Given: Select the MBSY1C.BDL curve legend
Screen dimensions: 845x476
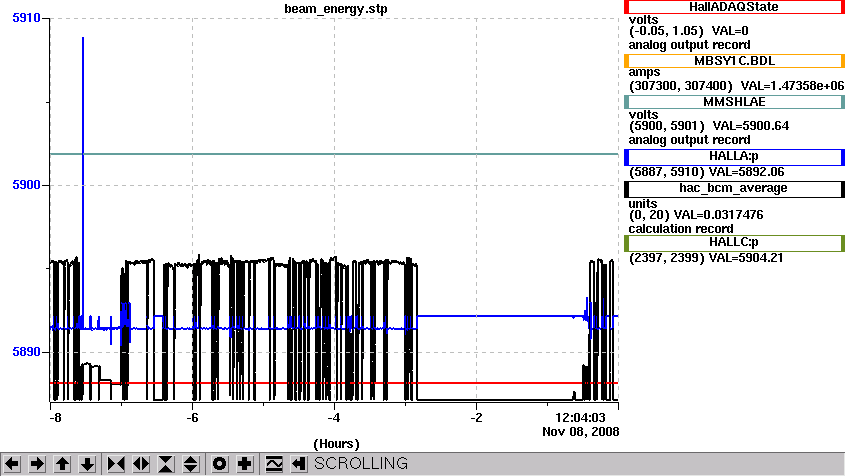Looking at the screenshot, I should pos(734,61).
